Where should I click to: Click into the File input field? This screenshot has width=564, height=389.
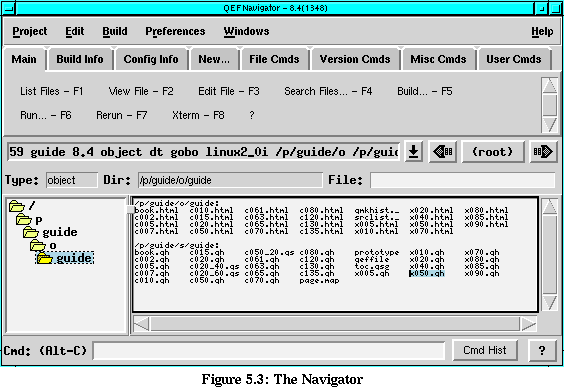pyautogui.click(x=463, y=180)
